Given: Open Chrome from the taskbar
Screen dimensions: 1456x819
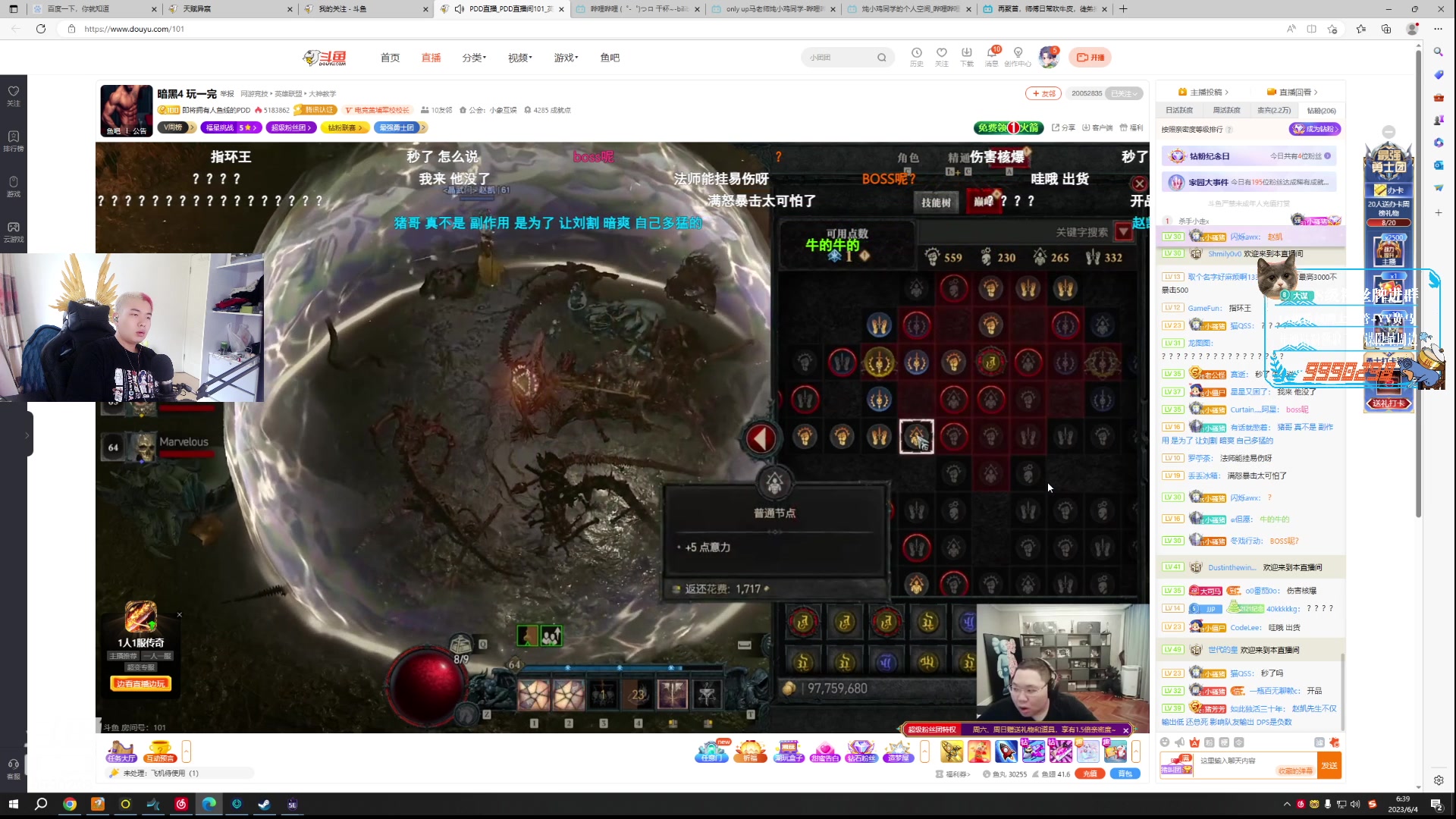Looking at the screenshot, I should [70, 804].
